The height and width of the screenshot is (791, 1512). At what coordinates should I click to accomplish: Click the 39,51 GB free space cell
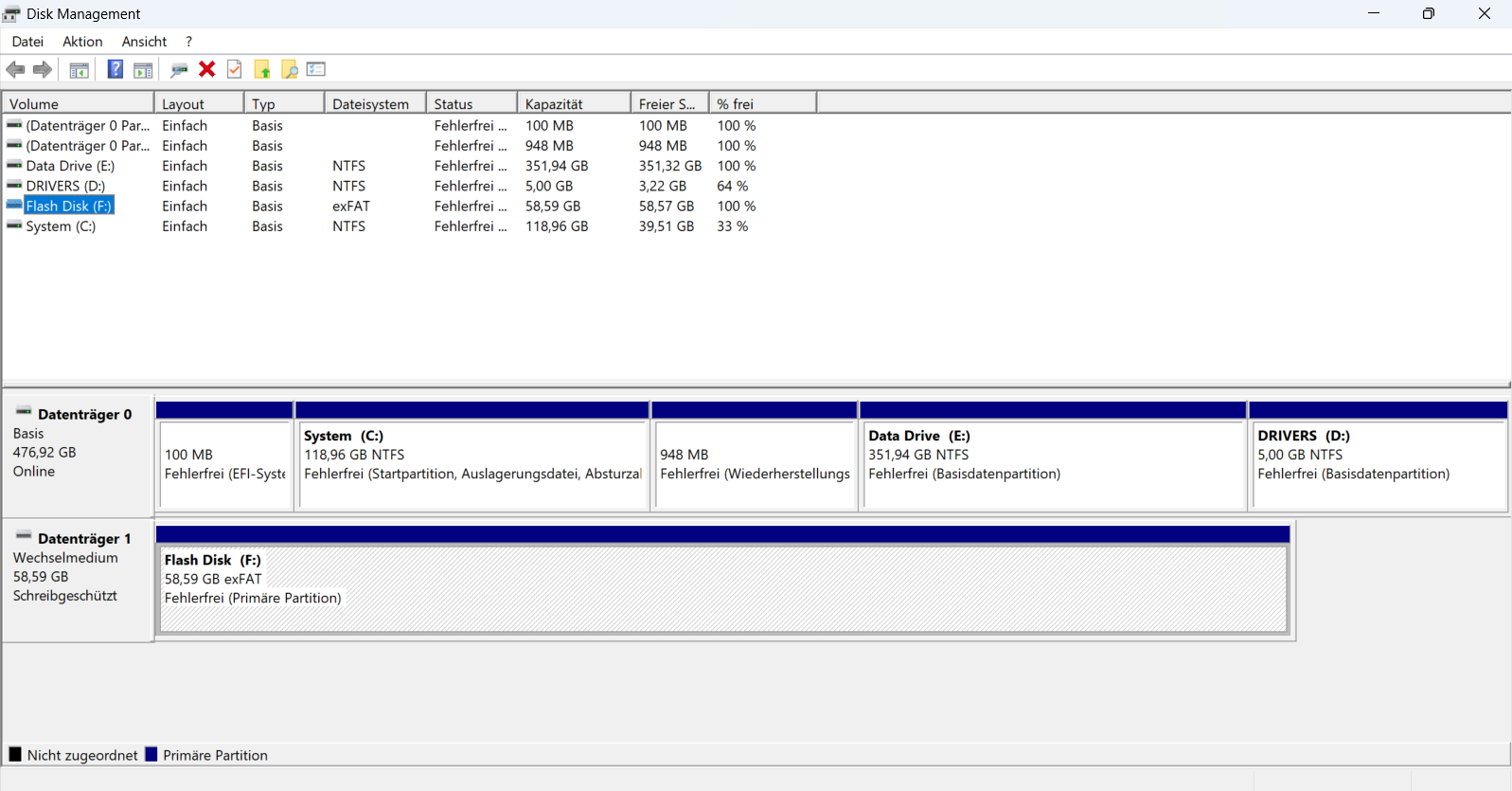(x=667, y=226)
